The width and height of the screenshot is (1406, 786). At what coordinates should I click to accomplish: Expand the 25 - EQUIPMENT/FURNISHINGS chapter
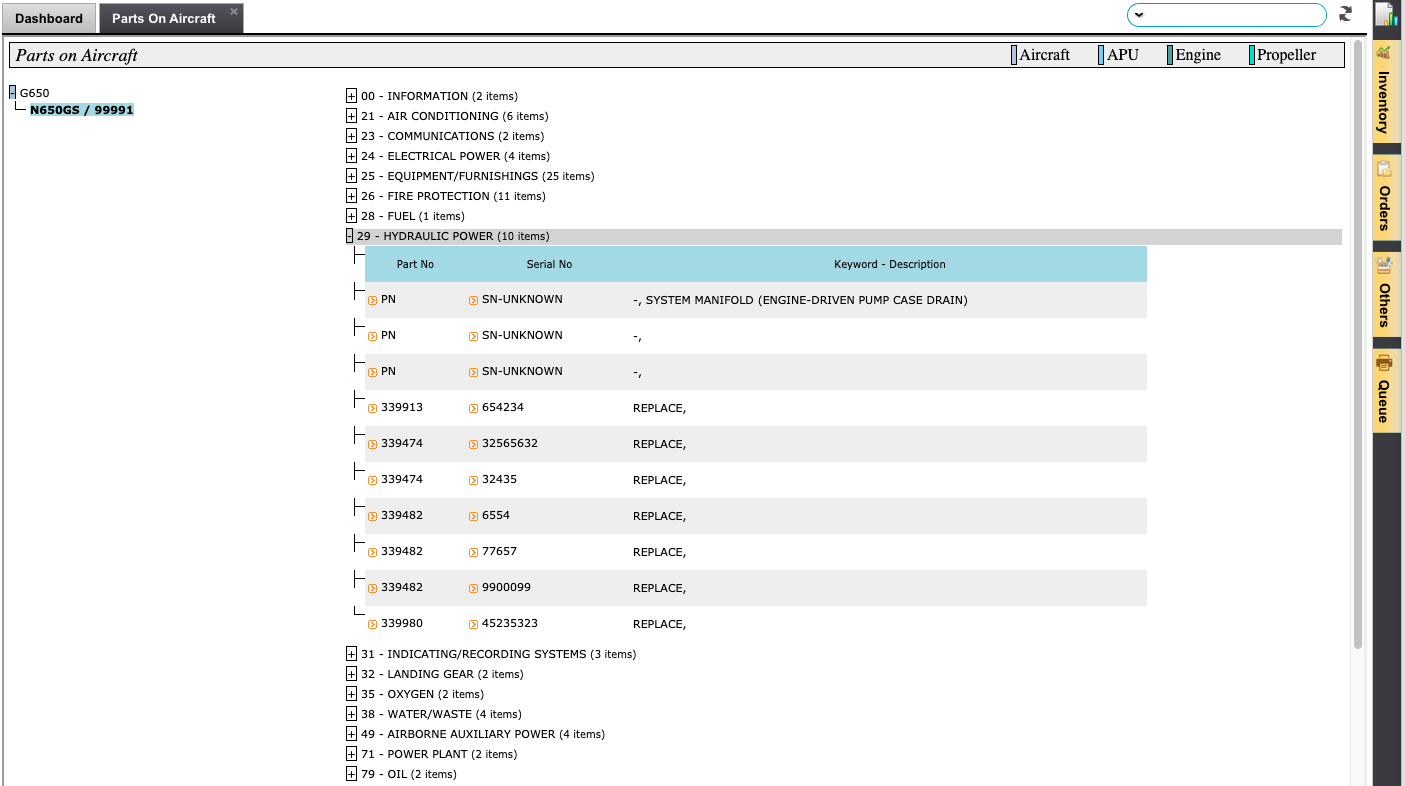(x=351, y=175)
